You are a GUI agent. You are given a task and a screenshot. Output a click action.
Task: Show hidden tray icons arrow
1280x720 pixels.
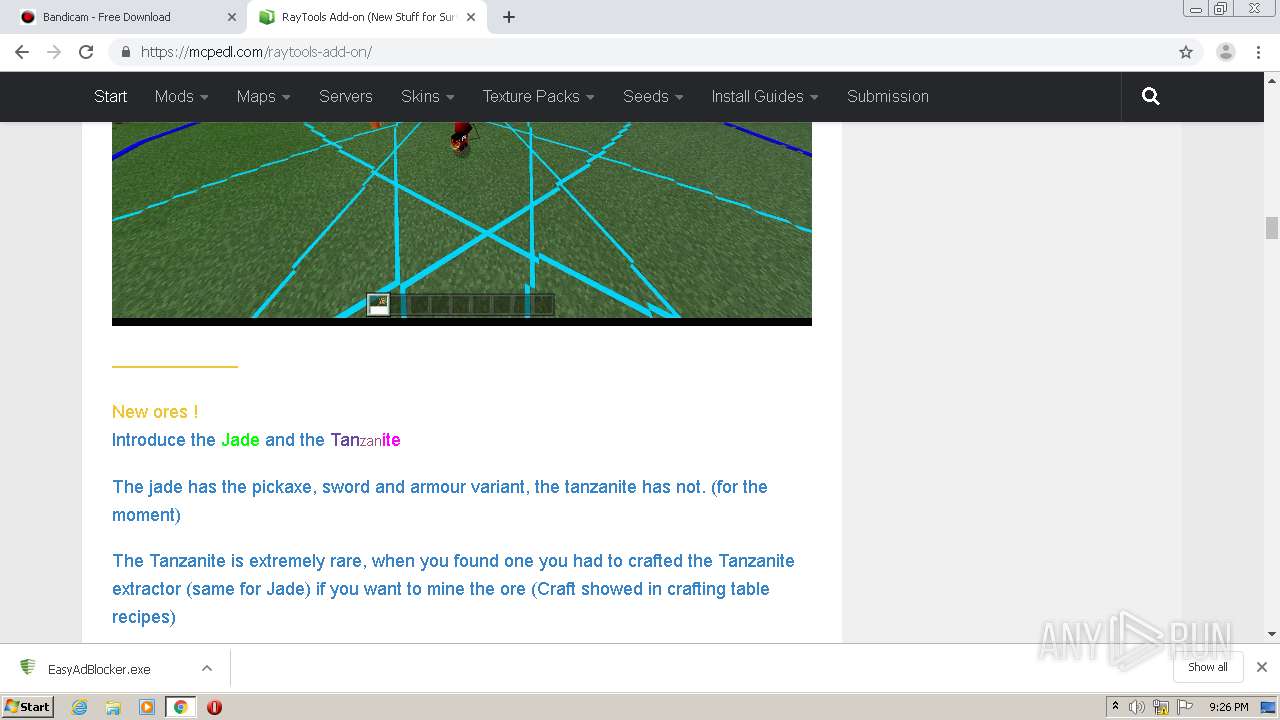pos(1115,707)
